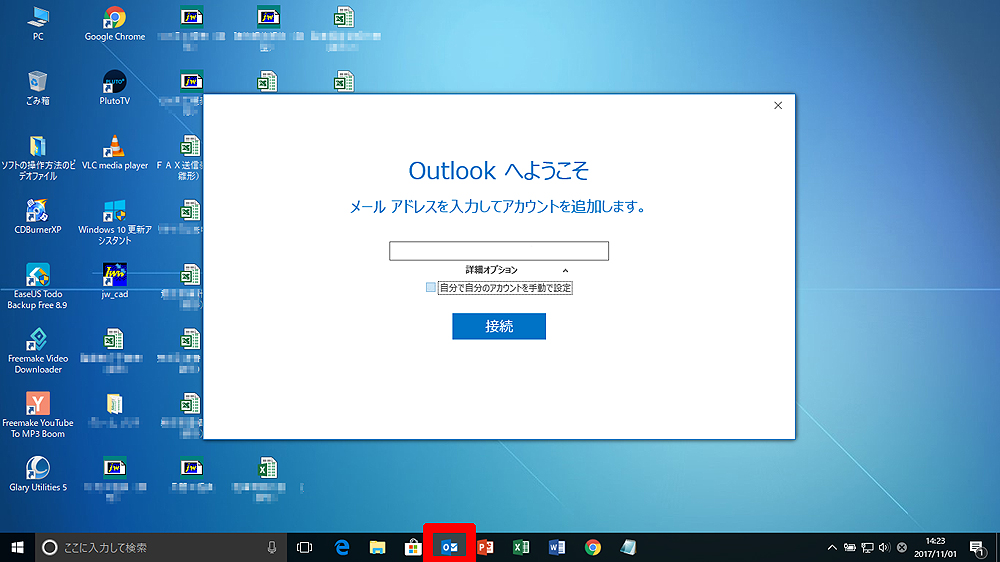
Task: Click the Outlook icon in the taskbar
Action: pyautogui.click(x=450, y=547)
